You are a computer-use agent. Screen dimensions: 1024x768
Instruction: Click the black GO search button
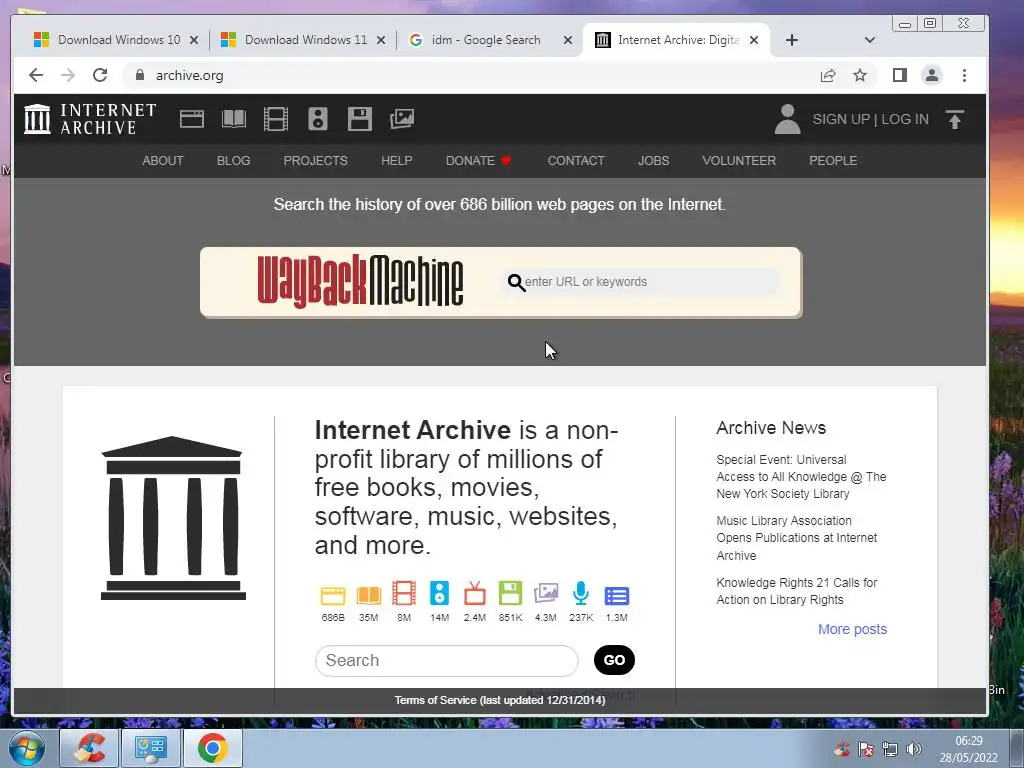coord(614,660)
